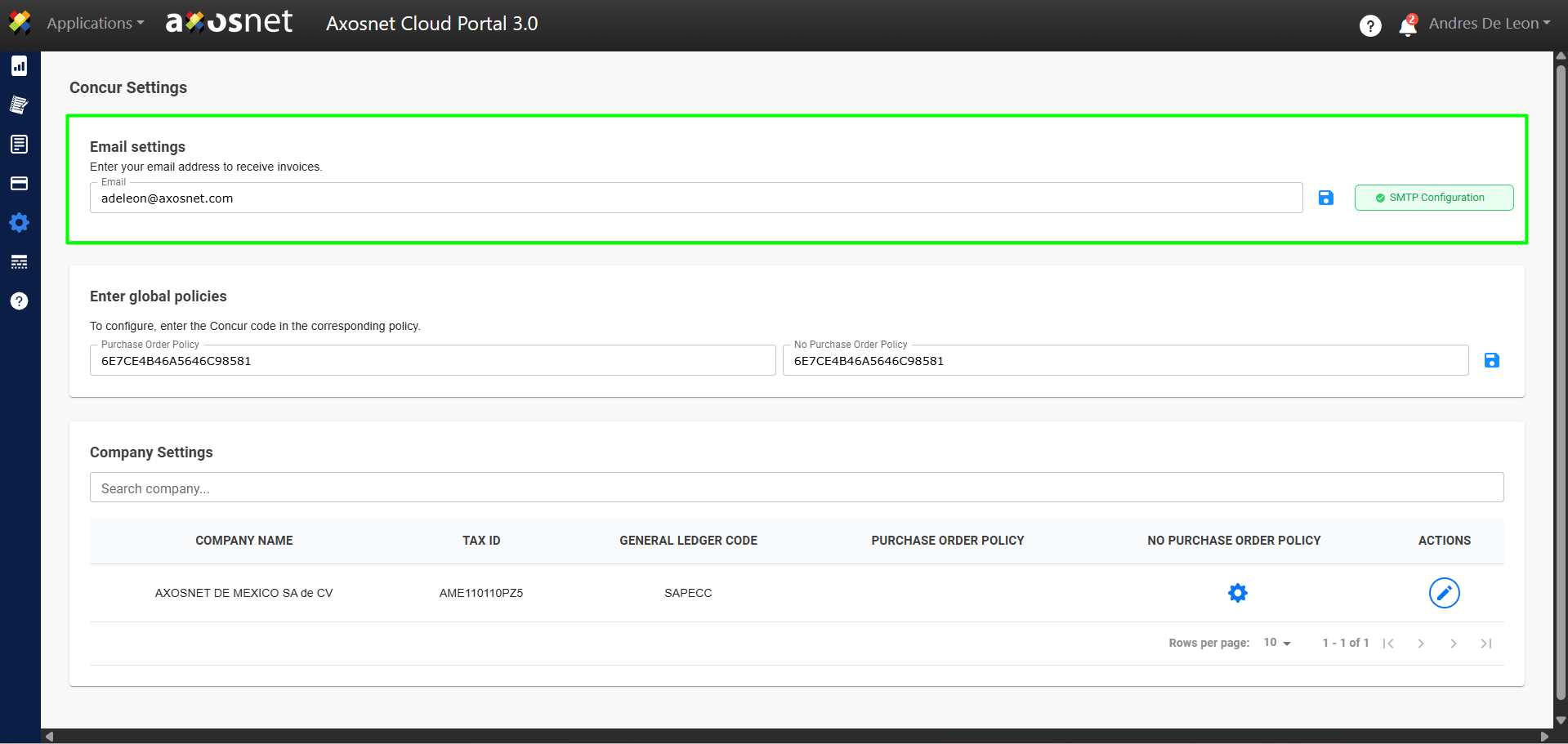
Task: Click the PURCHASE ORDER POLICY column header
Action: pos(948,541)
